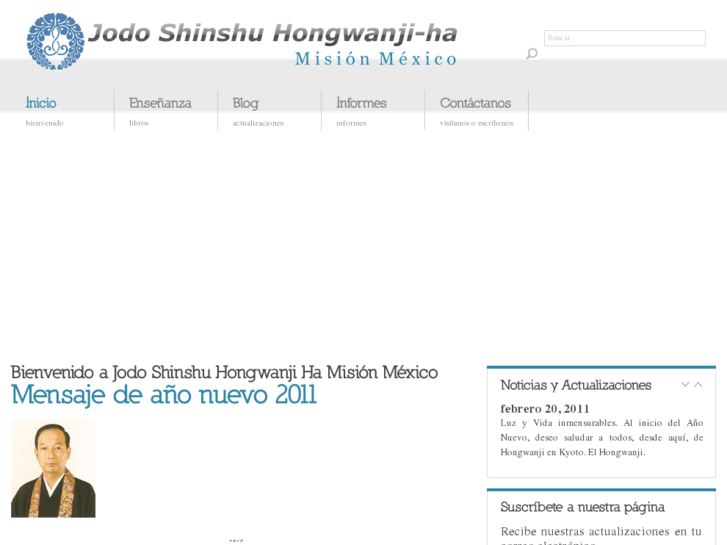
Task: Show previous news item with up chevron
Action: (698, 385)
